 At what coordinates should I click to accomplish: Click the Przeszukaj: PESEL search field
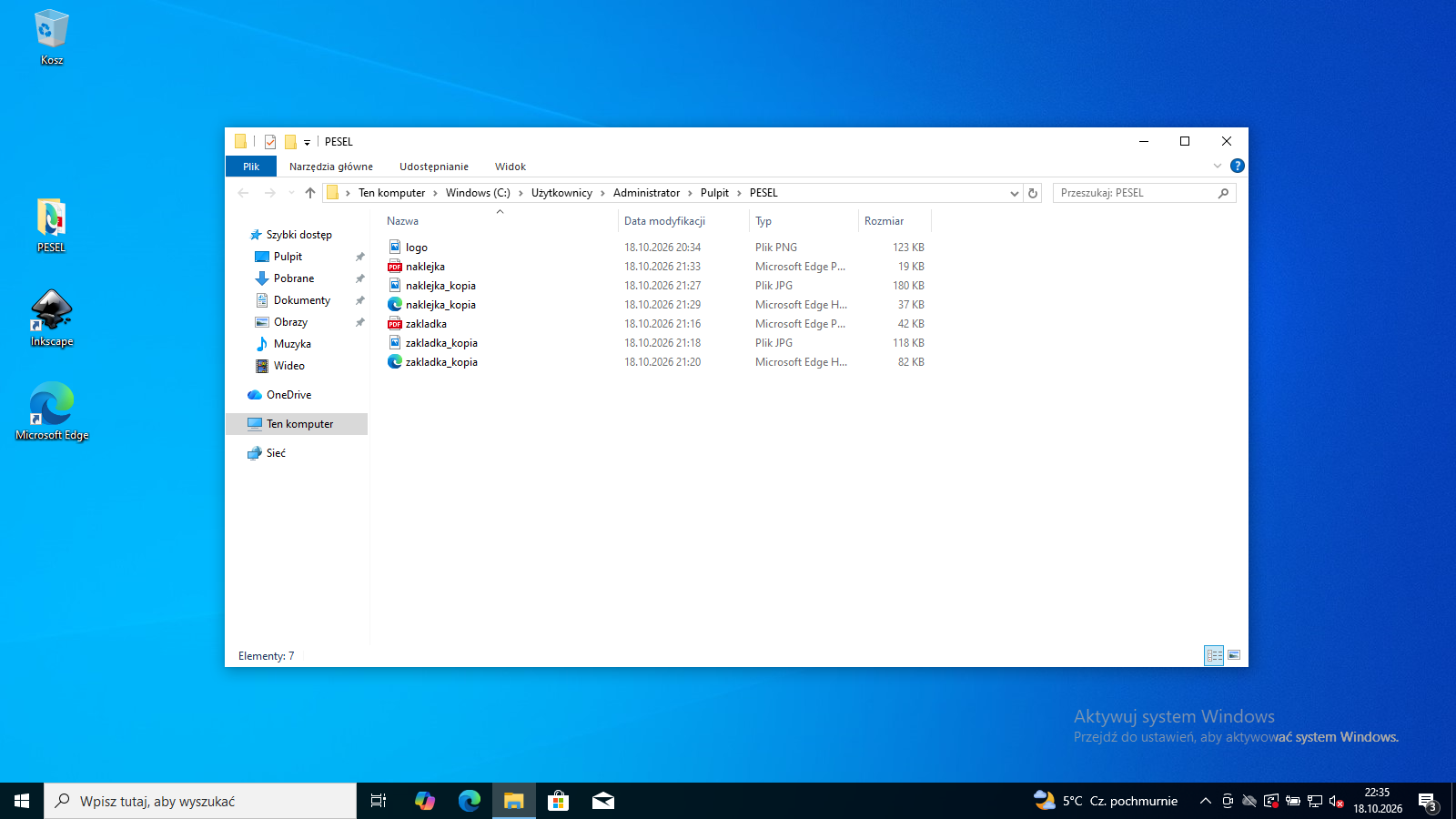point(1137,193)
